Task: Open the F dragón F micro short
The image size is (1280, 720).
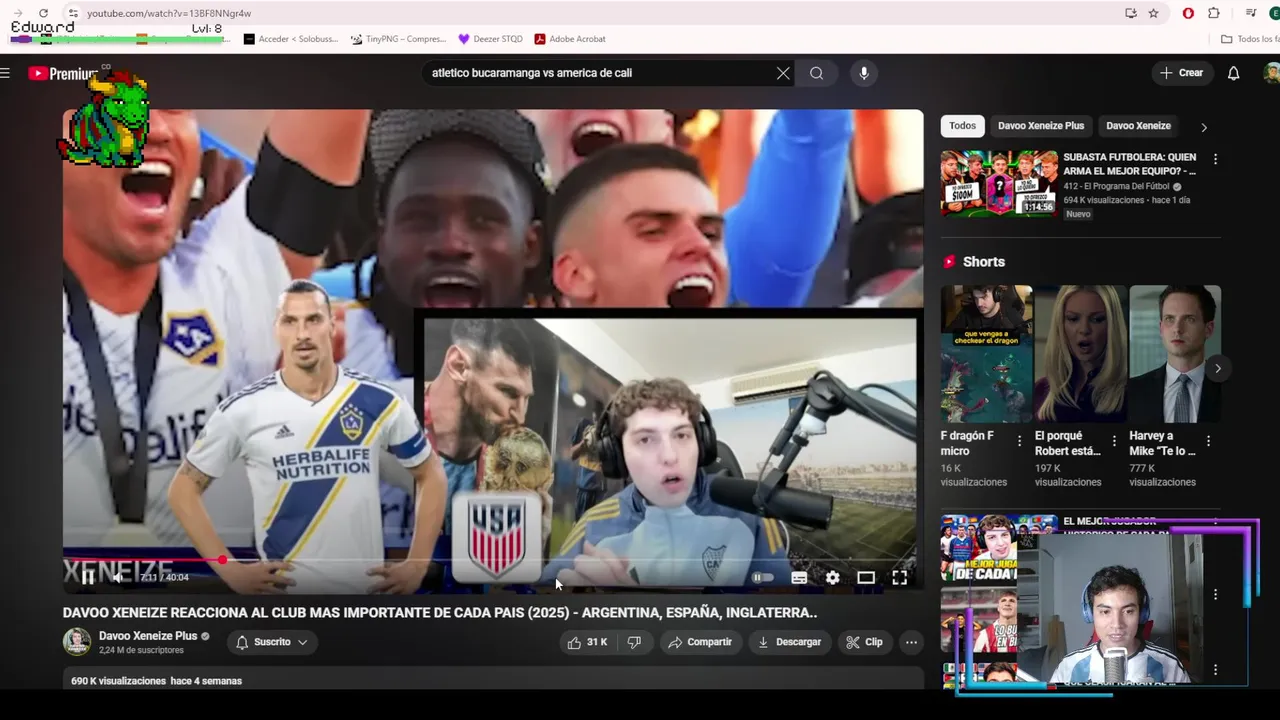Action: [x=986, y=353]
